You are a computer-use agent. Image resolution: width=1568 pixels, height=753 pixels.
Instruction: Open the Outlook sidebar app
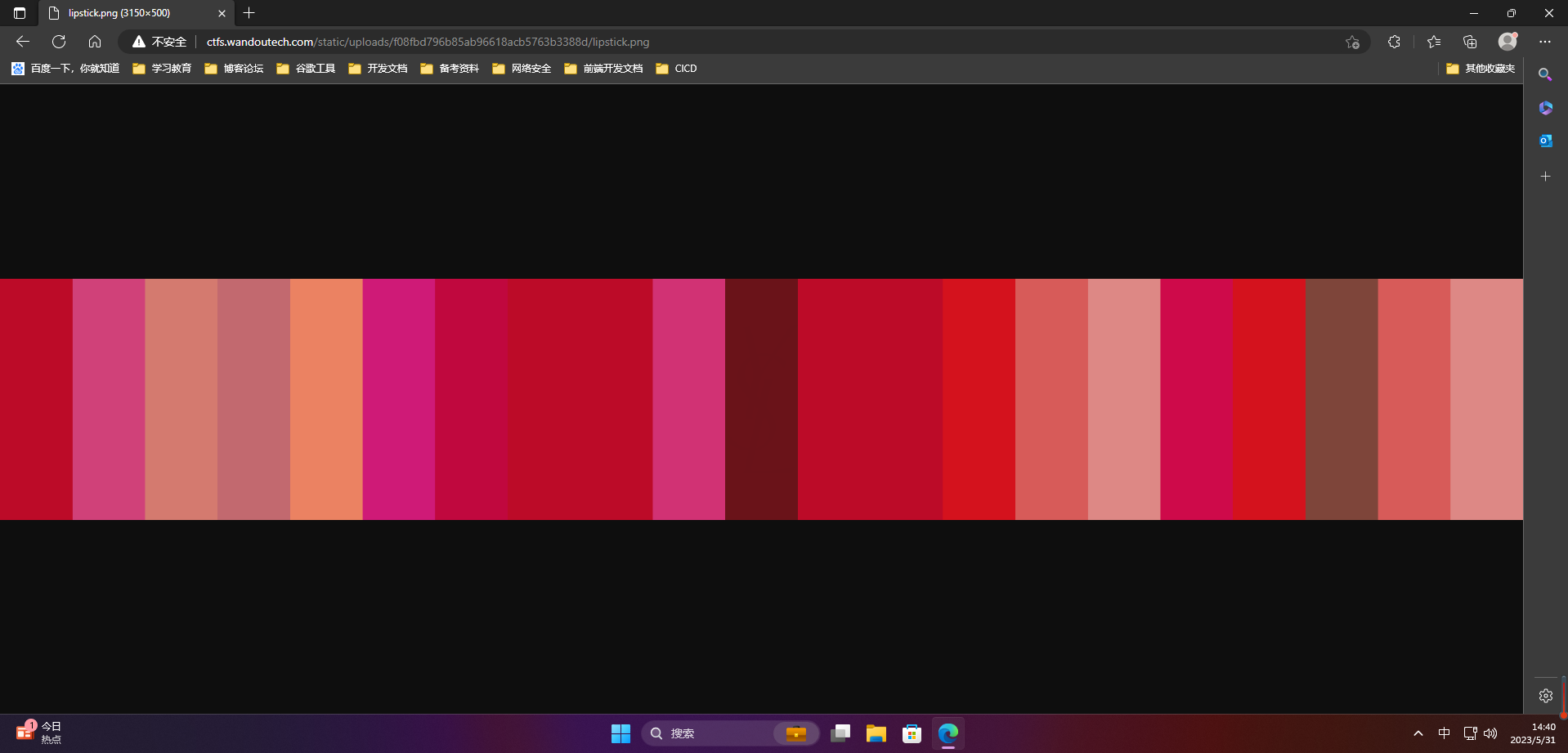pyautogui.click(x=1545, y=141)
